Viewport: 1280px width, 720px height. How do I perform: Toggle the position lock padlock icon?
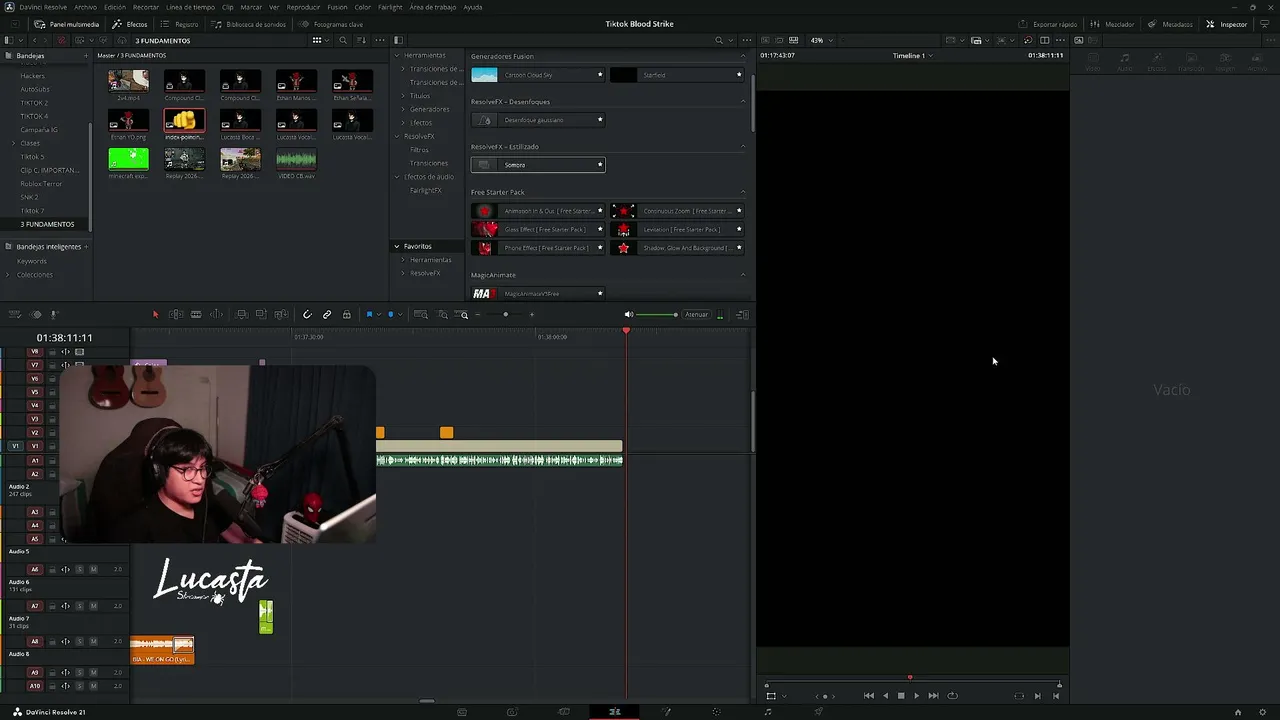click(346, 315)
